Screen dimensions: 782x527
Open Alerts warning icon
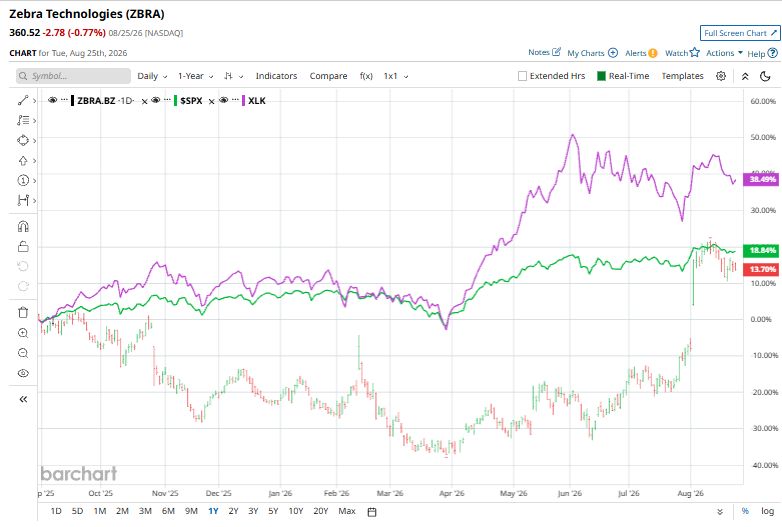coord(652,53)
